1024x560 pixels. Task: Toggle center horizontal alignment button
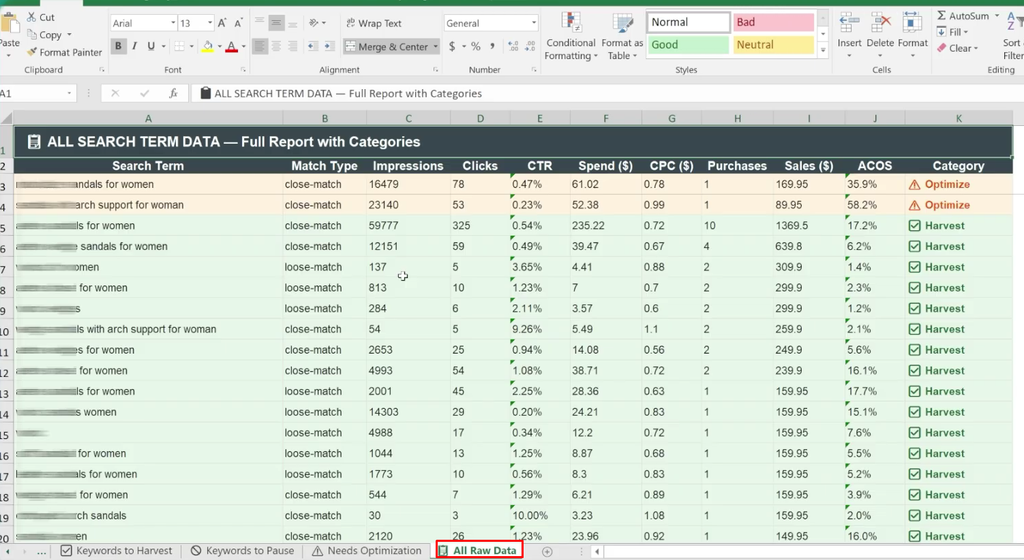(x=276, y=46)
